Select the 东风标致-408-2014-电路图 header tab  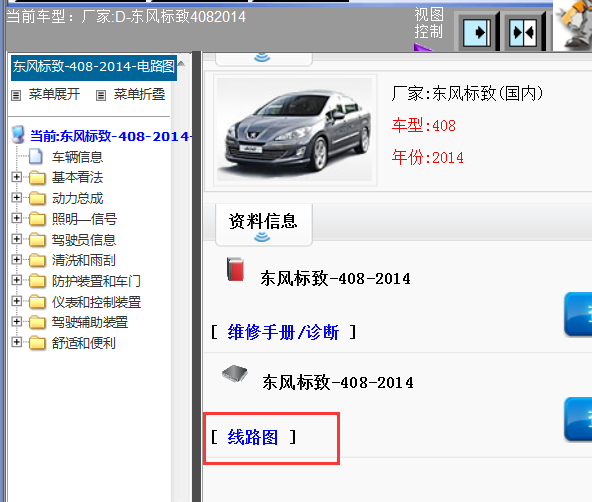[94, 68]
